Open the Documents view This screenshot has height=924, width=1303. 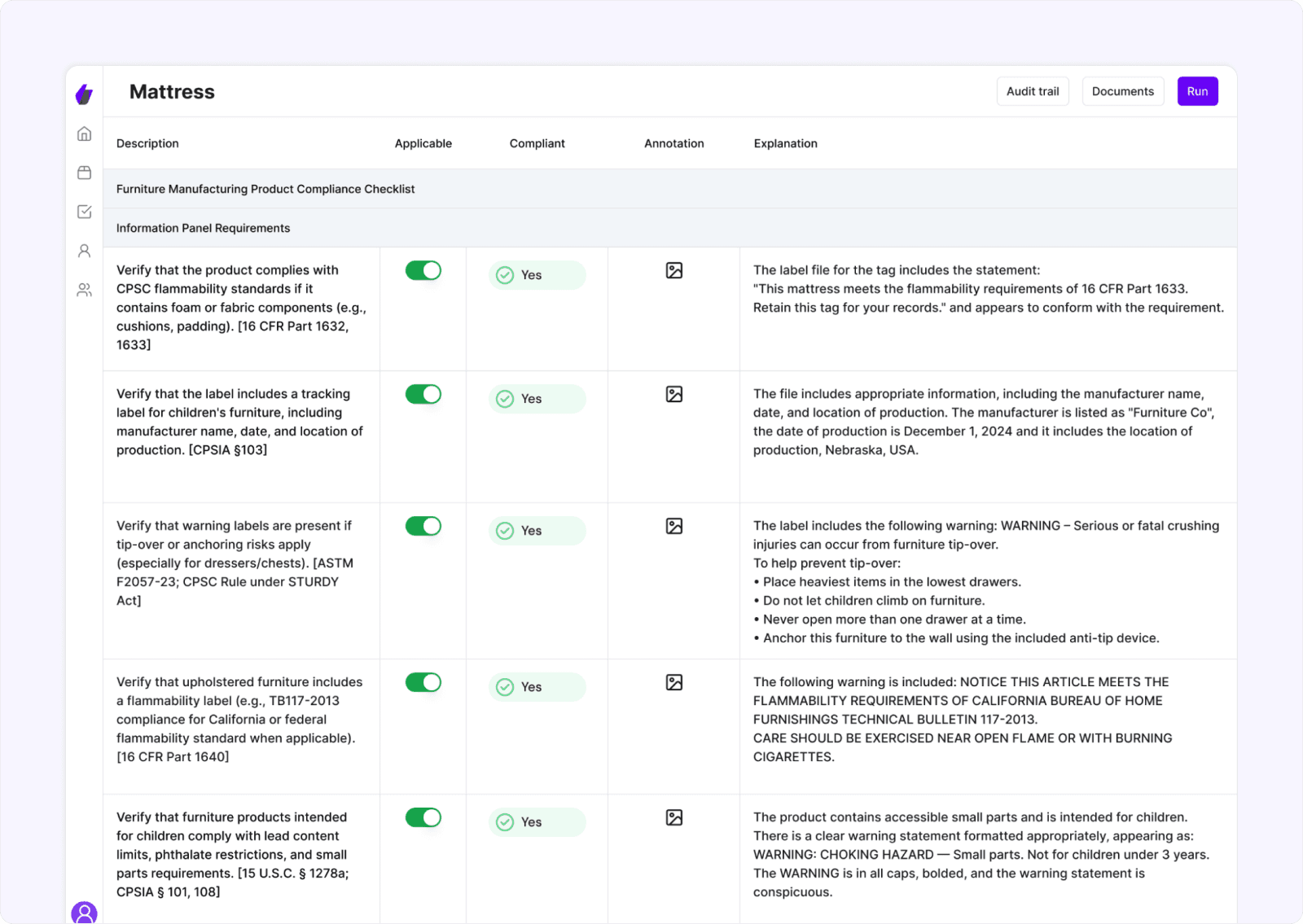point(1123,90)
